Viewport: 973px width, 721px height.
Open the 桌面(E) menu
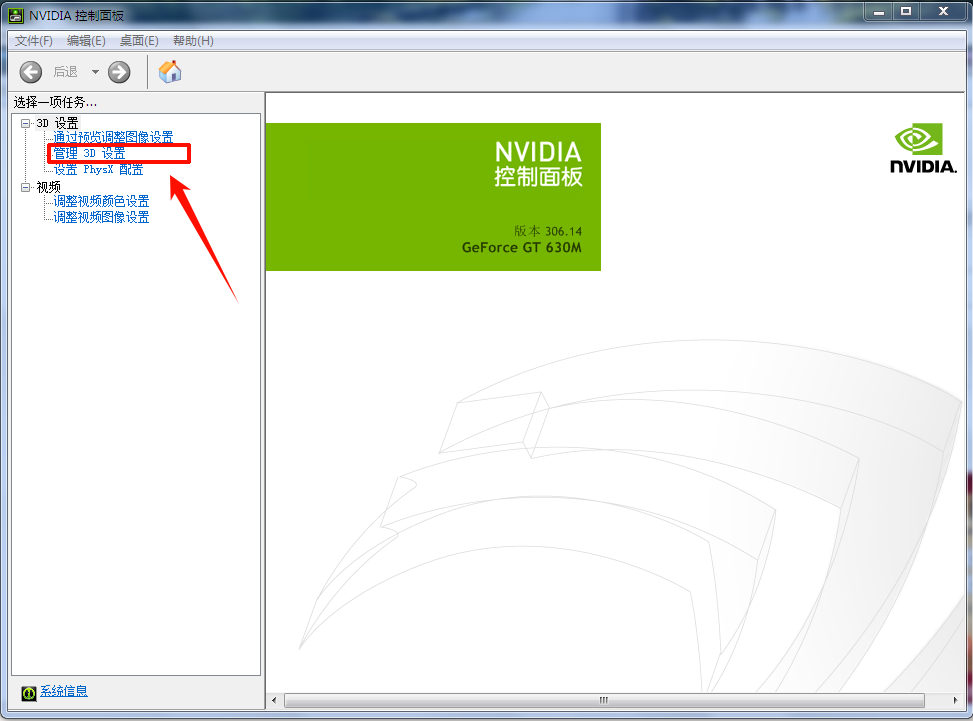coord(139,41)
